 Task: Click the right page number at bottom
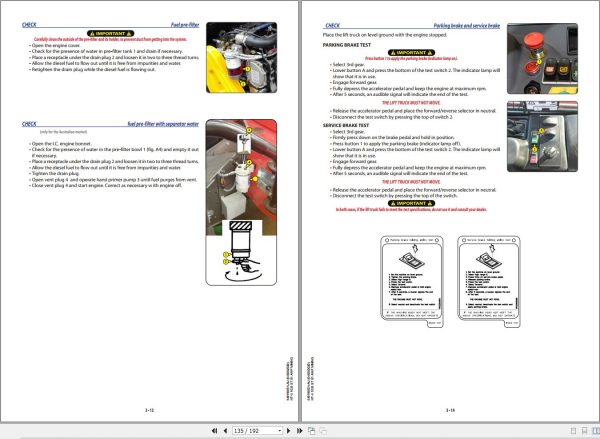(450, 410)
